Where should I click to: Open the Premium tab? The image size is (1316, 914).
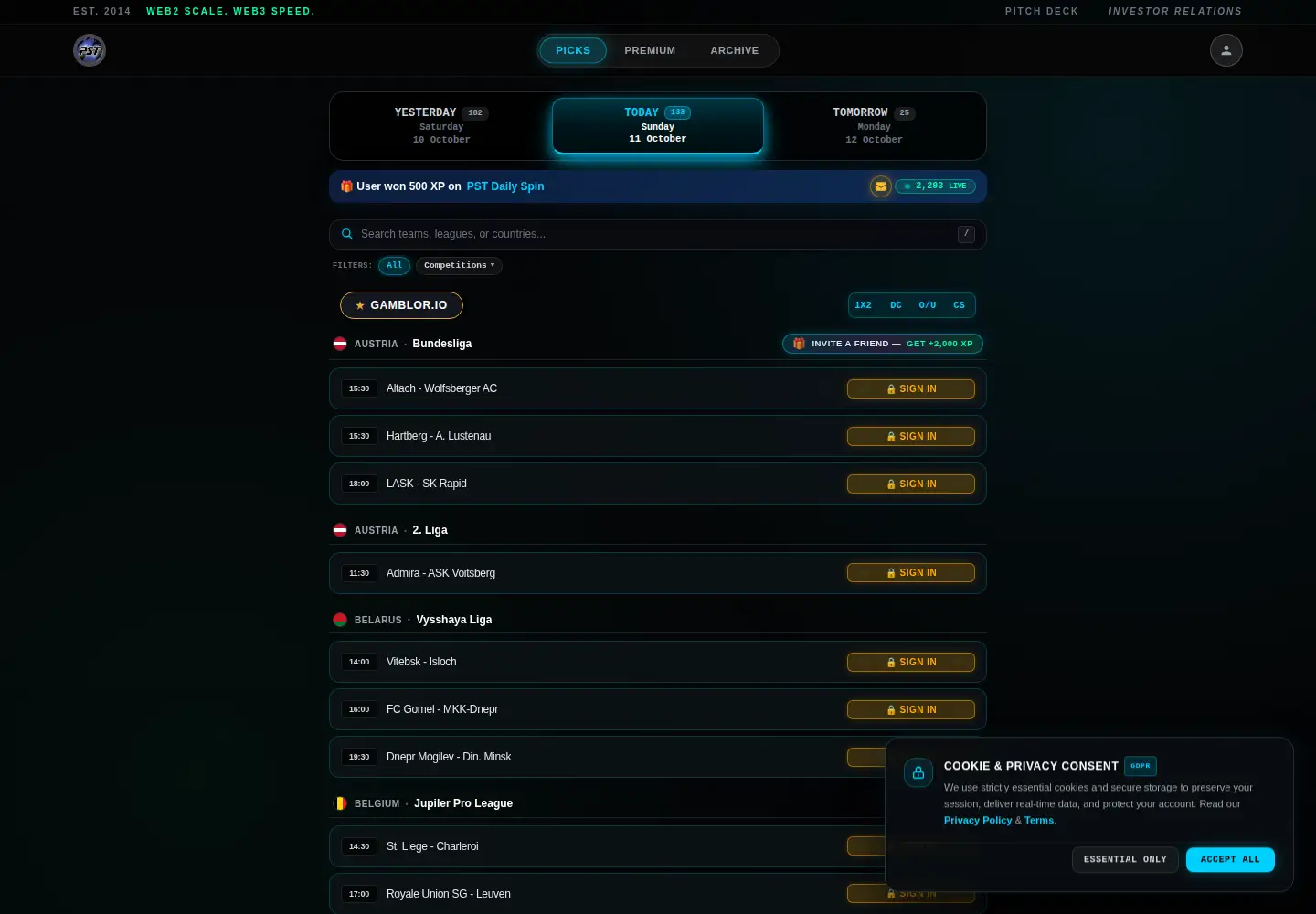click(650, 50)
